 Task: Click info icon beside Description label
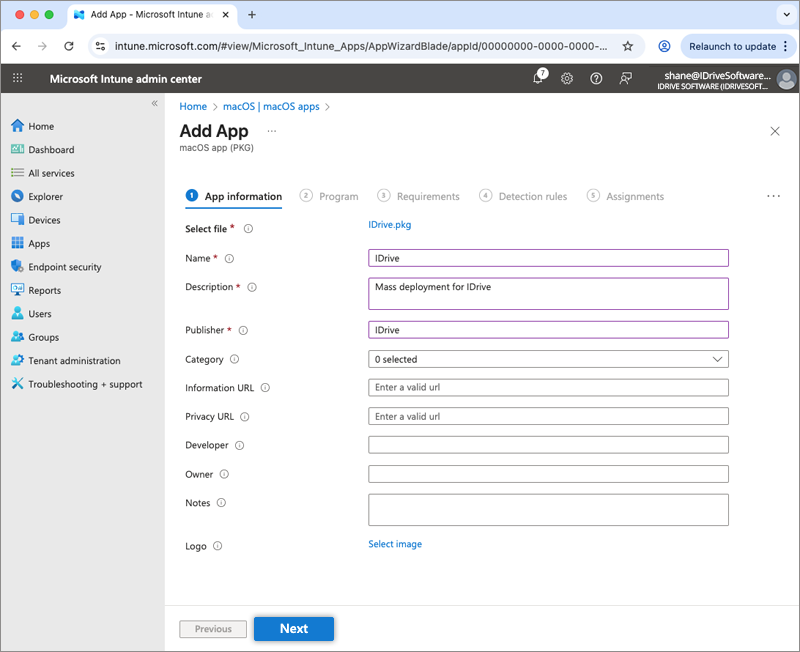pyautogui.click(x=252, y=287)
